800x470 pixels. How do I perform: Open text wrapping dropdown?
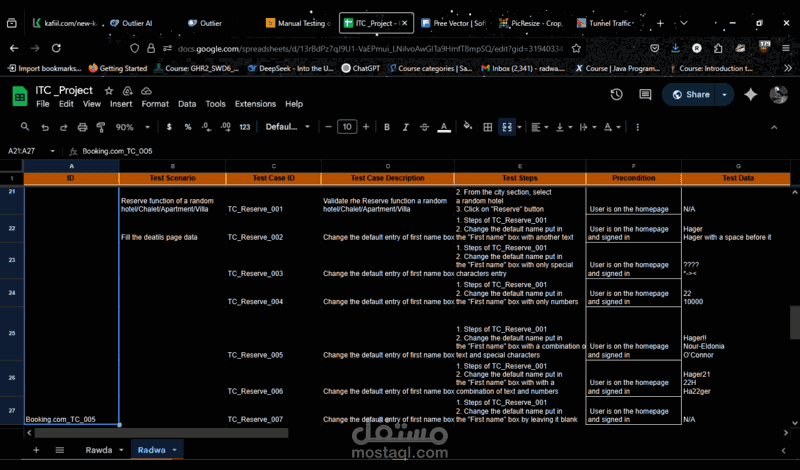point(587,127)
